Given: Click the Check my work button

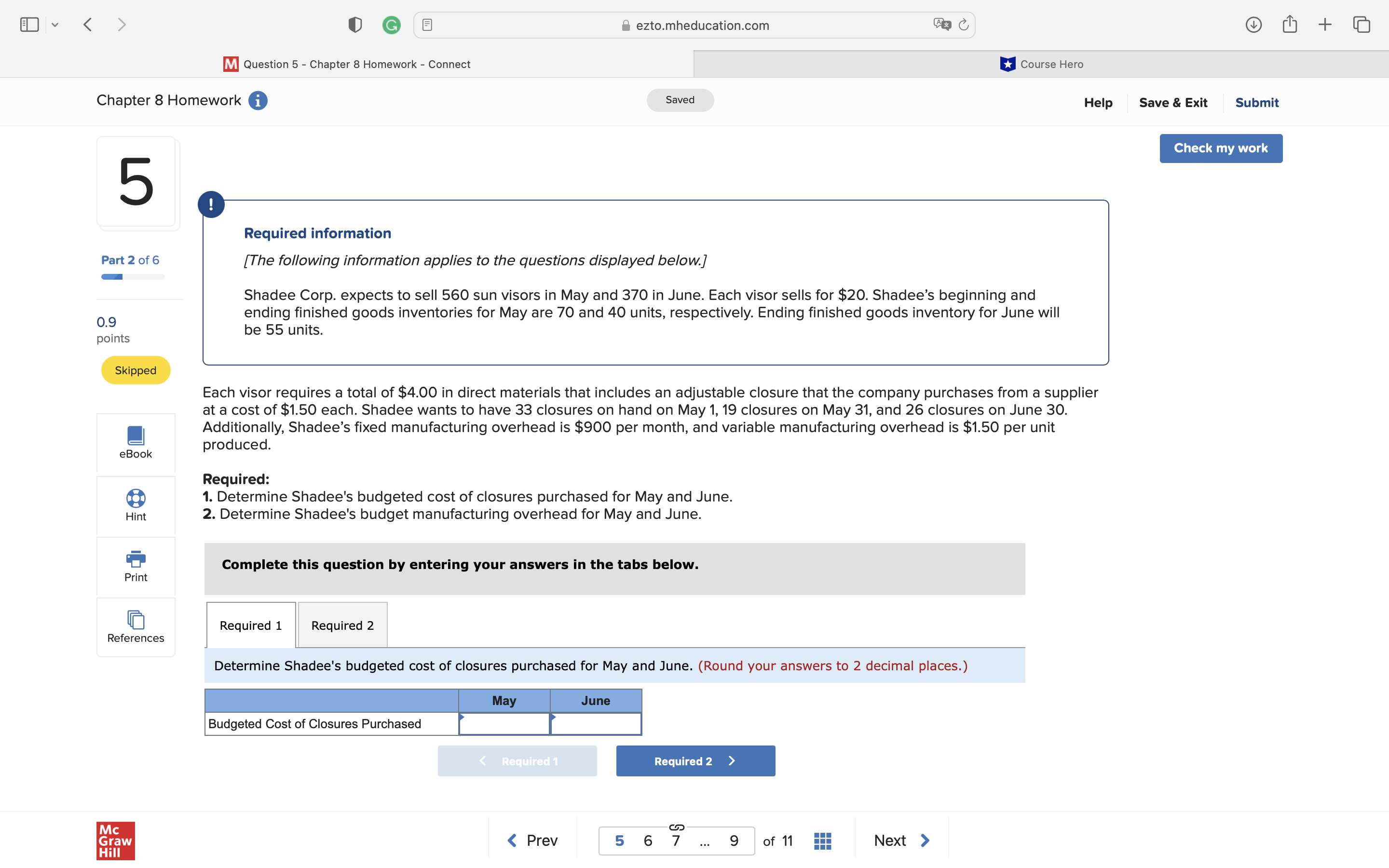Looking at the screenshot, I should 1221,148.
